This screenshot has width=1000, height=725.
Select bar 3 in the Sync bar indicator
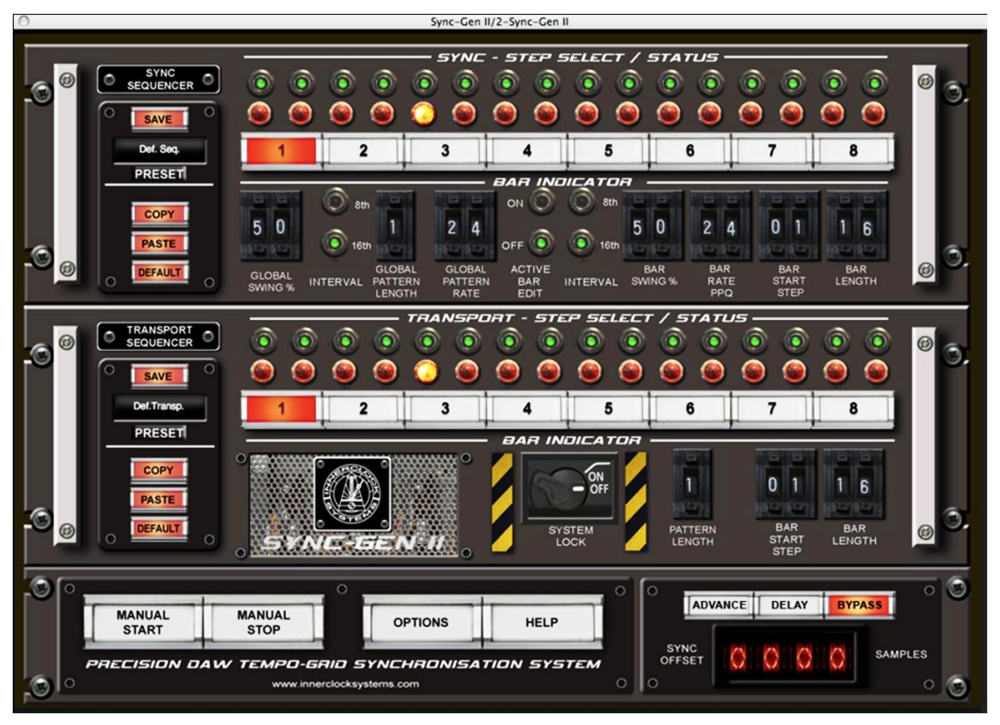(x=445, y=151)
